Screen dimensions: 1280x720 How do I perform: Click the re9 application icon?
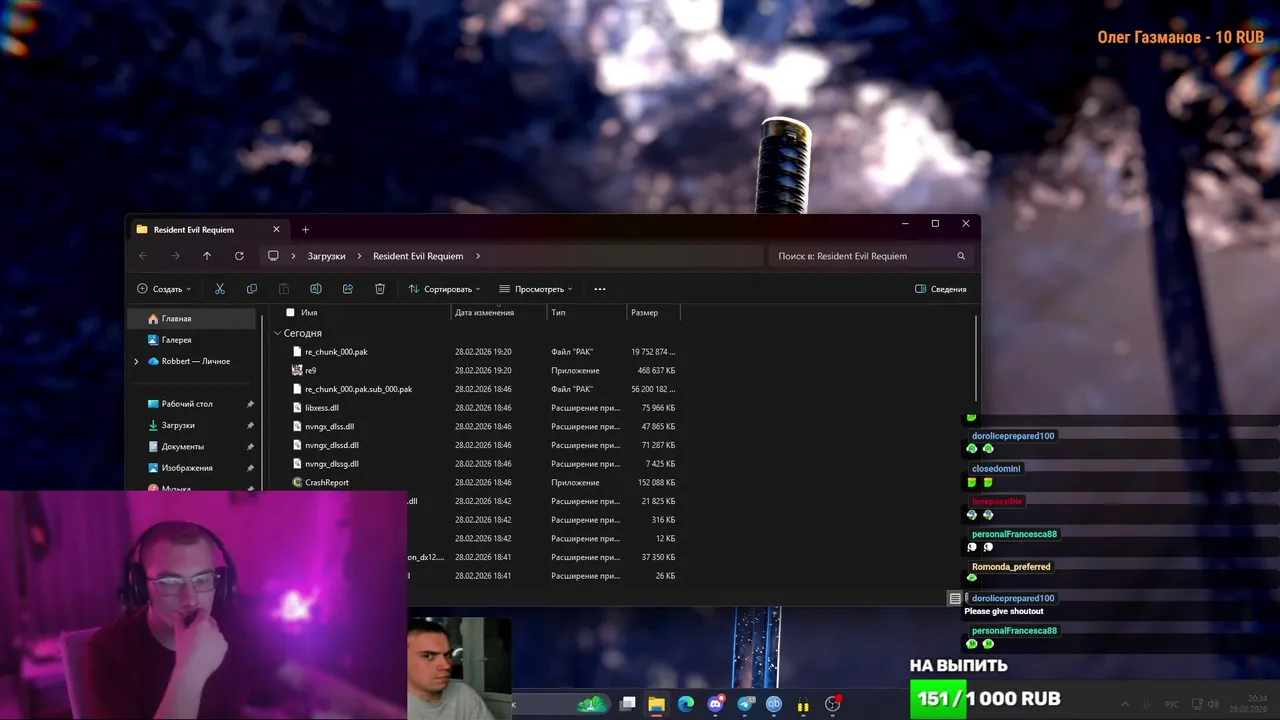coord(297,370)
